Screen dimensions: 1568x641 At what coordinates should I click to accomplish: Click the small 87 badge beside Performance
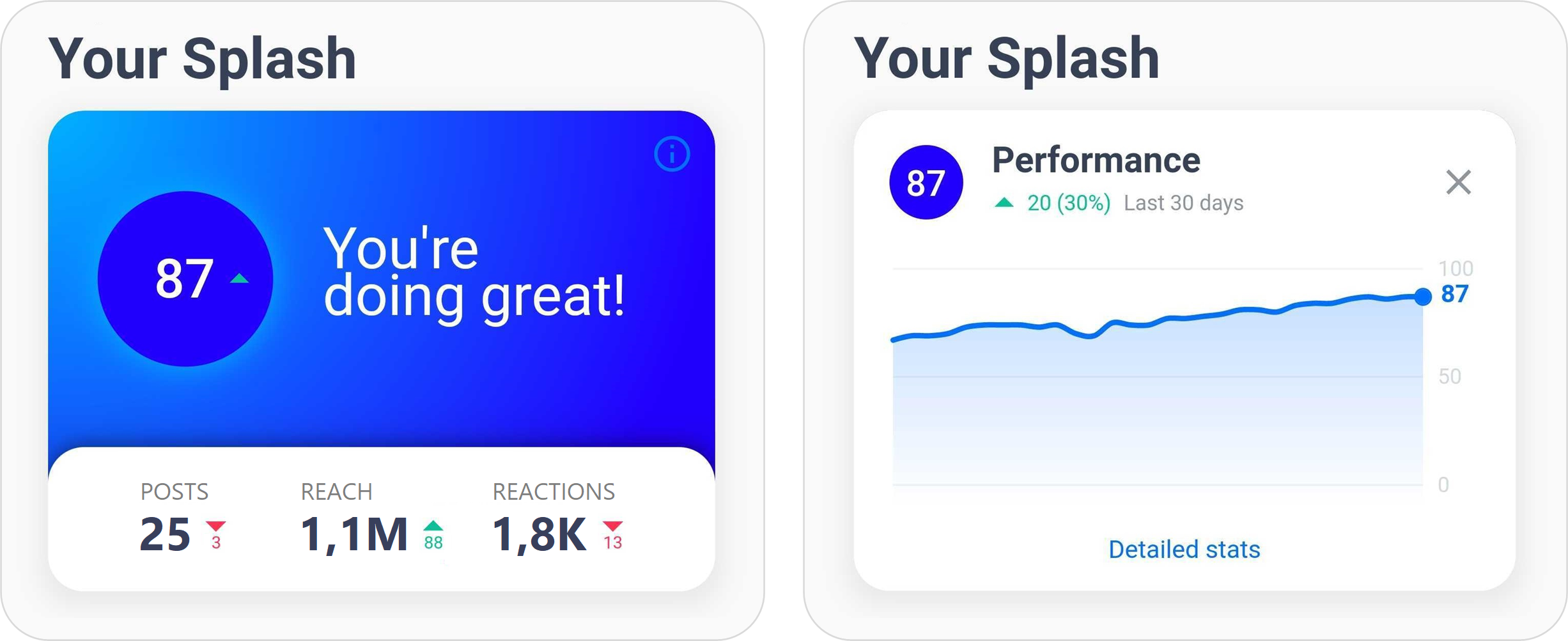pos(926,182)
